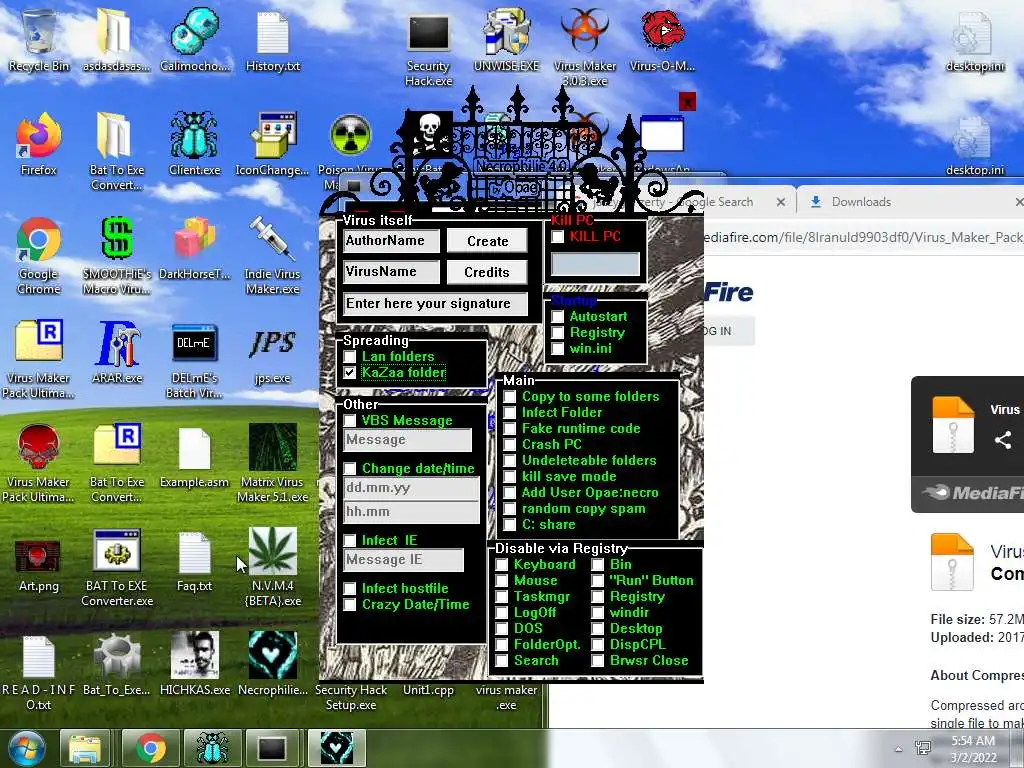This screenshot has width=1024, height=768.
Task: Toggle the KILL PC checkbox
Action: tap(558, 236)
